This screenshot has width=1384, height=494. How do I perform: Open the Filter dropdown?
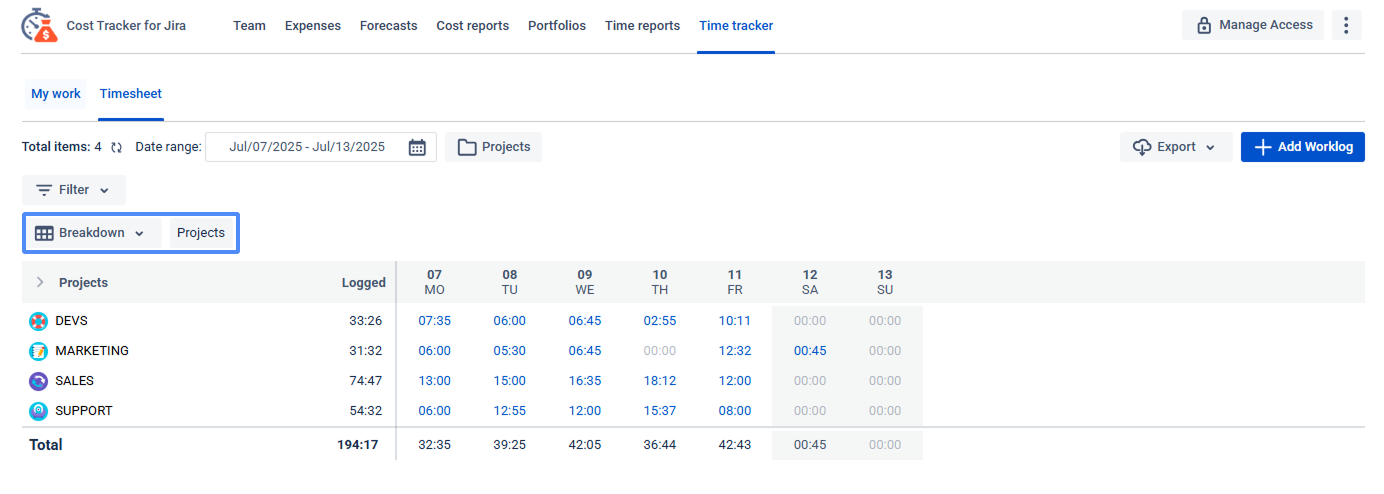(74, 190)
